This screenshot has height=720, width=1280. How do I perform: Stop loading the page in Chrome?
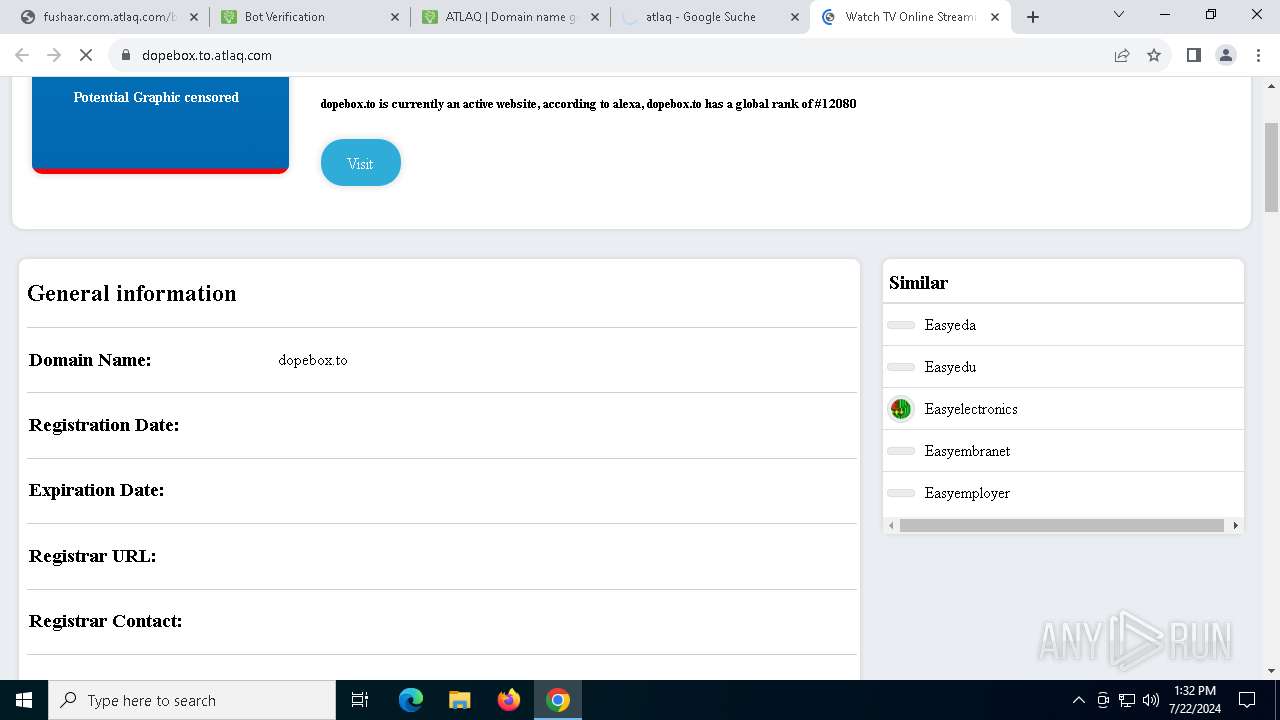point(86,55)
